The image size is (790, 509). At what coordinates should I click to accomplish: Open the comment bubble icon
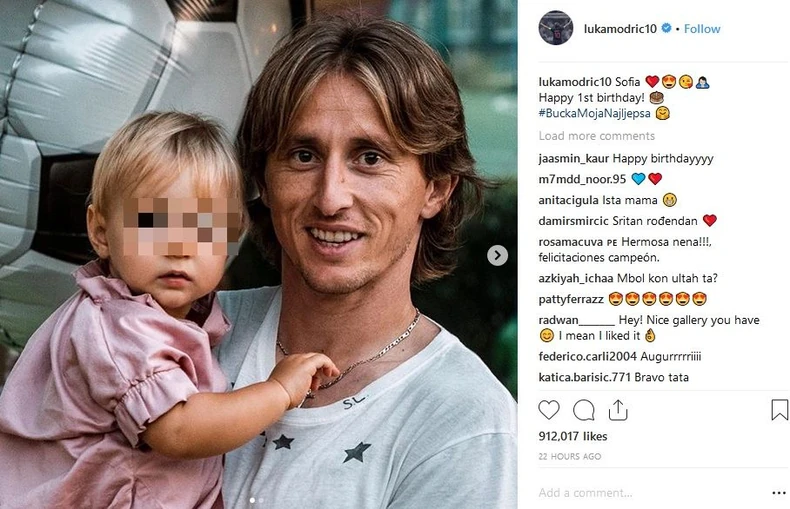click(x=583, y=410)
